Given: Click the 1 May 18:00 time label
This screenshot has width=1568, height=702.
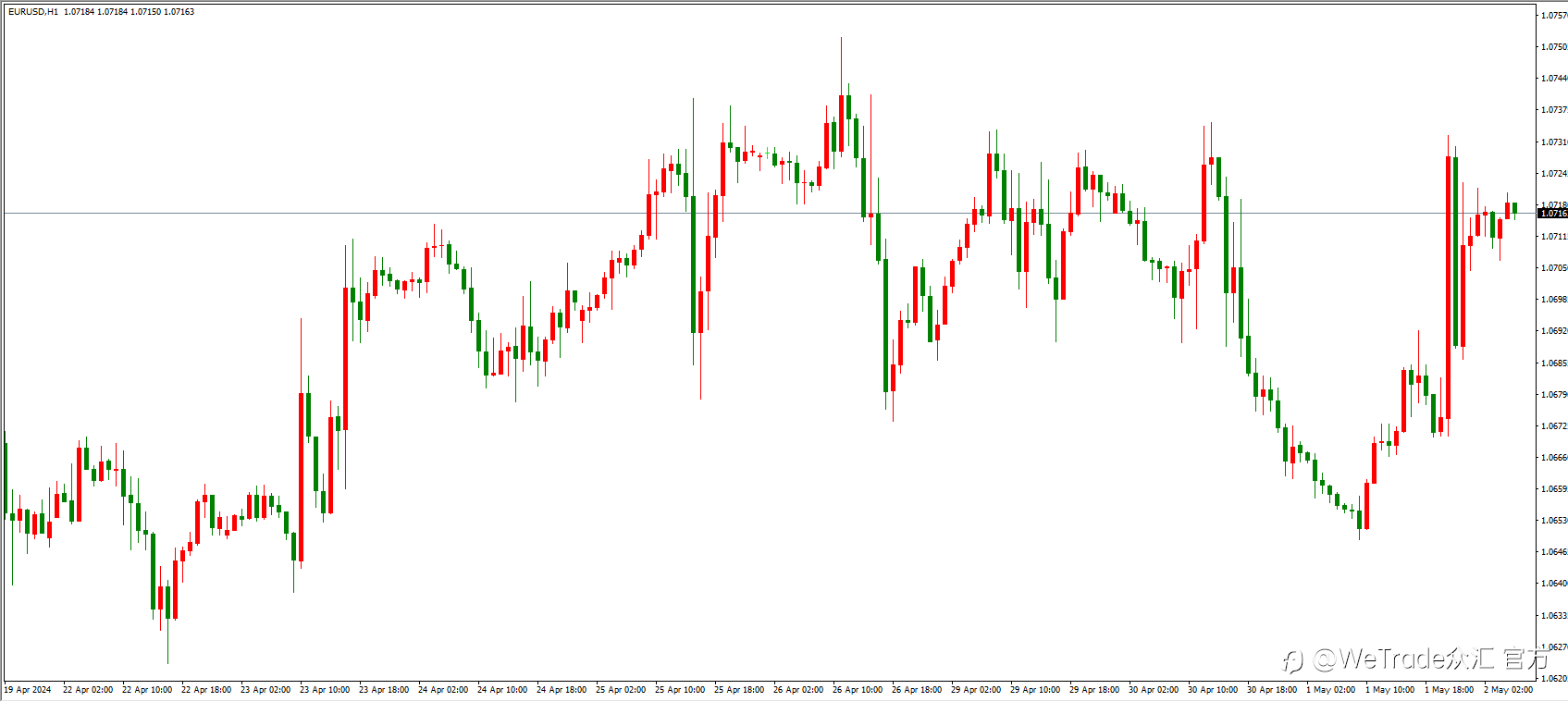Looking at the screenshot, I should coord(1450,690).
